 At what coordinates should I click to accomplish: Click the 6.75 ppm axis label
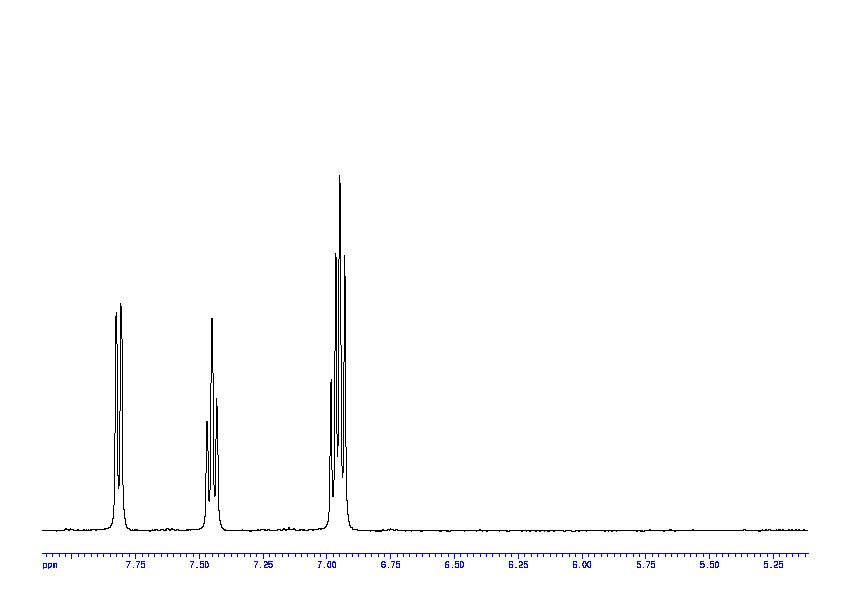tap(391, 565)
